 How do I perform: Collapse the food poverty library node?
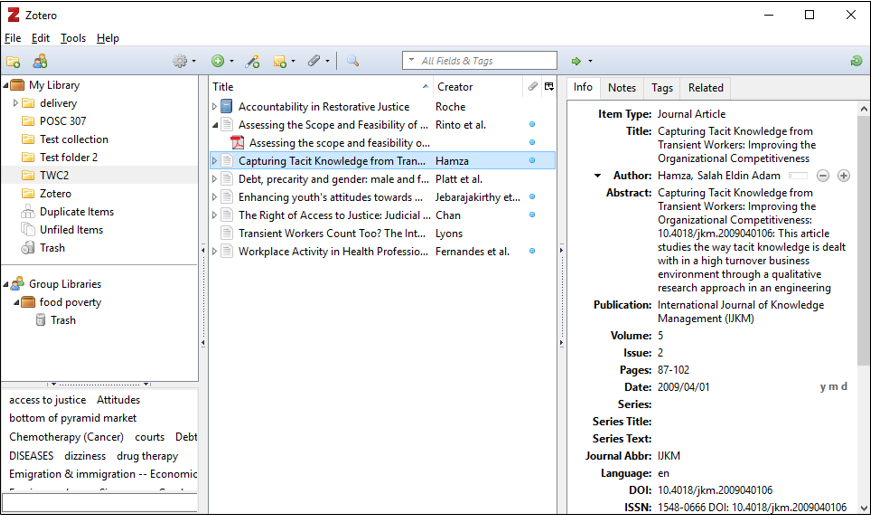(x=16, y=303)
